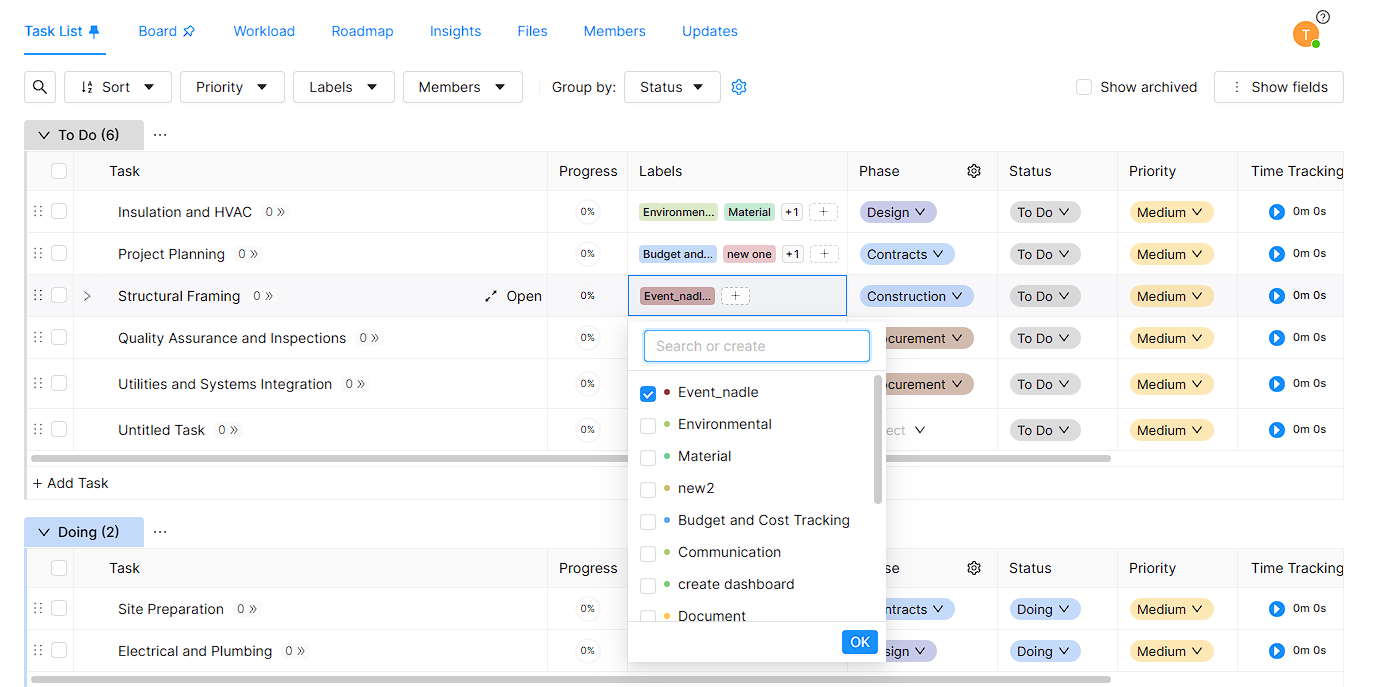Expand Structural Framing subtasks
The width and height of the screenshot is (1396, 687).
[x=87, y=296]
